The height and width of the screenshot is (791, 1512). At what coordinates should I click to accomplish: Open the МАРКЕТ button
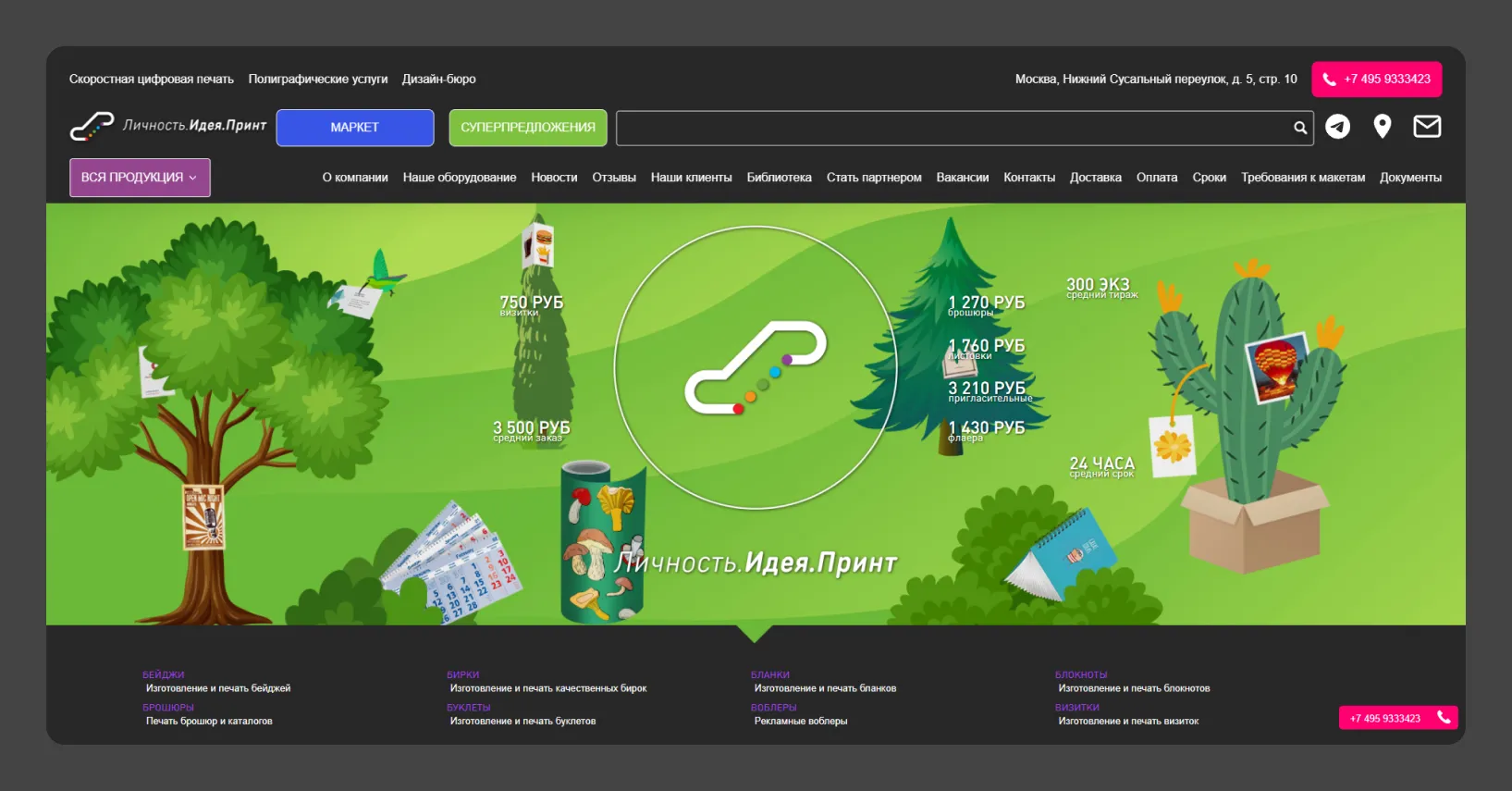[355, 128]
